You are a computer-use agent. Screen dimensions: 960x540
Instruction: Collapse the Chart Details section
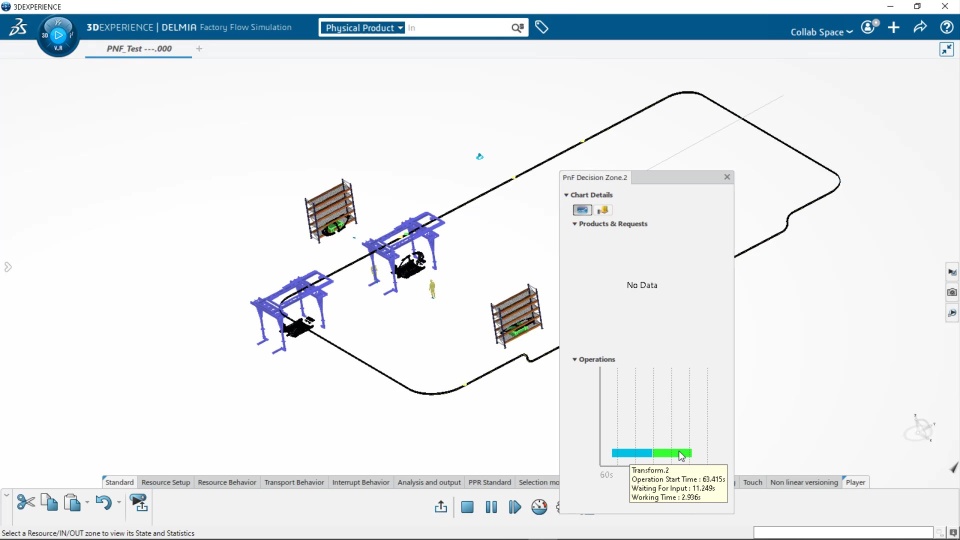tap(566, 195)
